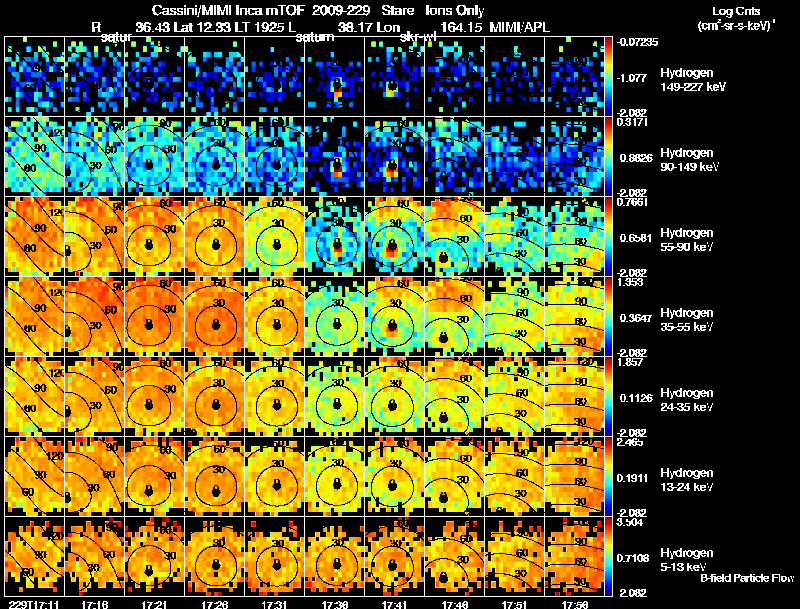Click the color bar beside Hydrogen 5-13 keV
This screenshot has width=800, height=609.
click(x=608, y=556)
